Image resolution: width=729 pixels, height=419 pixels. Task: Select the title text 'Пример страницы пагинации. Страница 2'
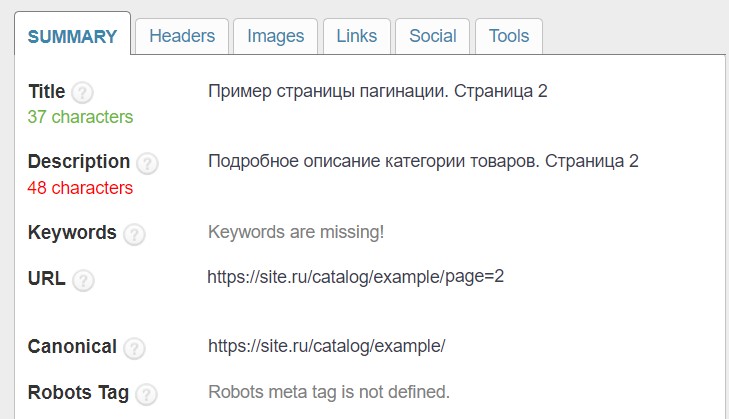378,91
